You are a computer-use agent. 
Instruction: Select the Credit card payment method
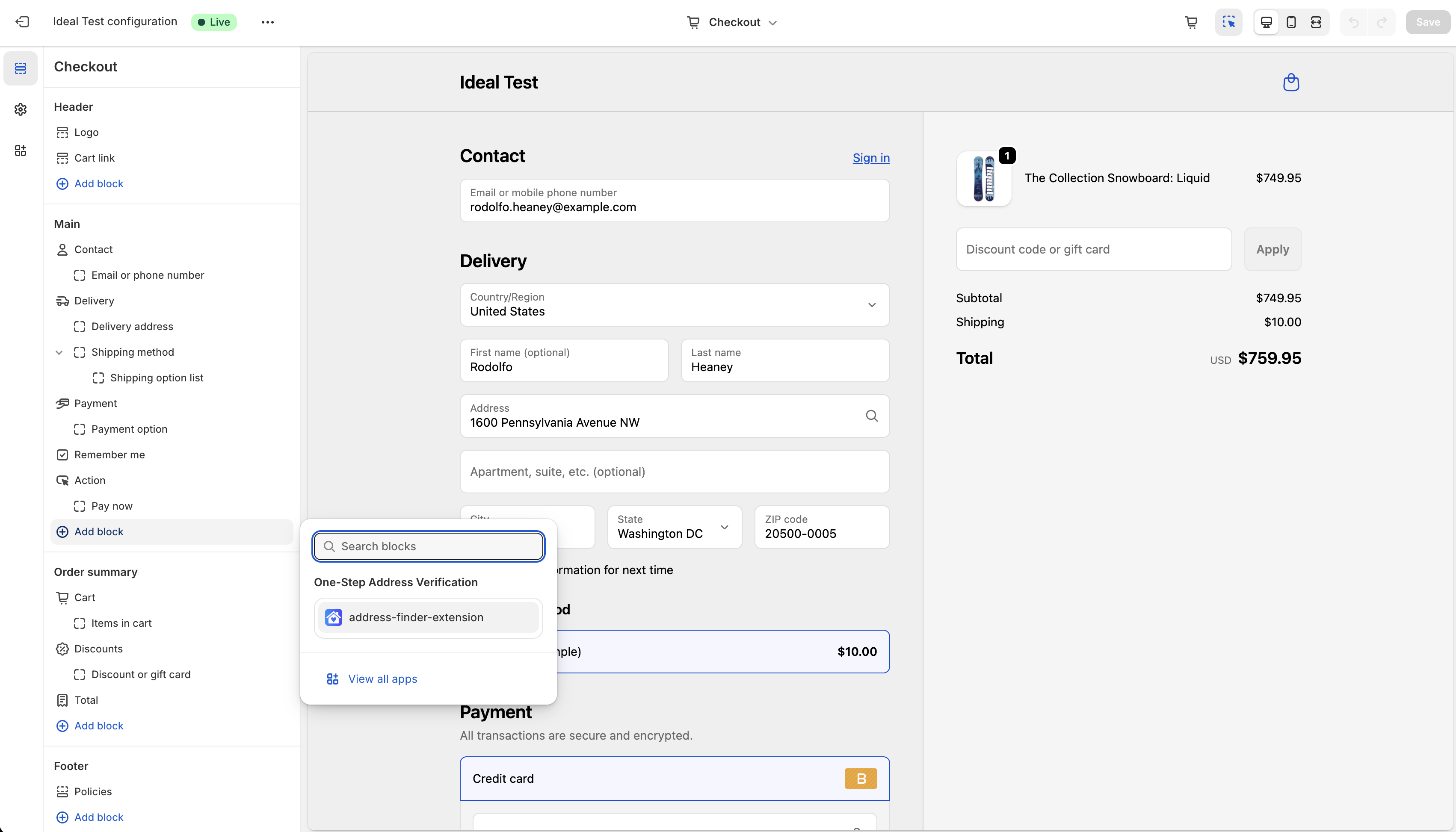(x=674, y=778)
